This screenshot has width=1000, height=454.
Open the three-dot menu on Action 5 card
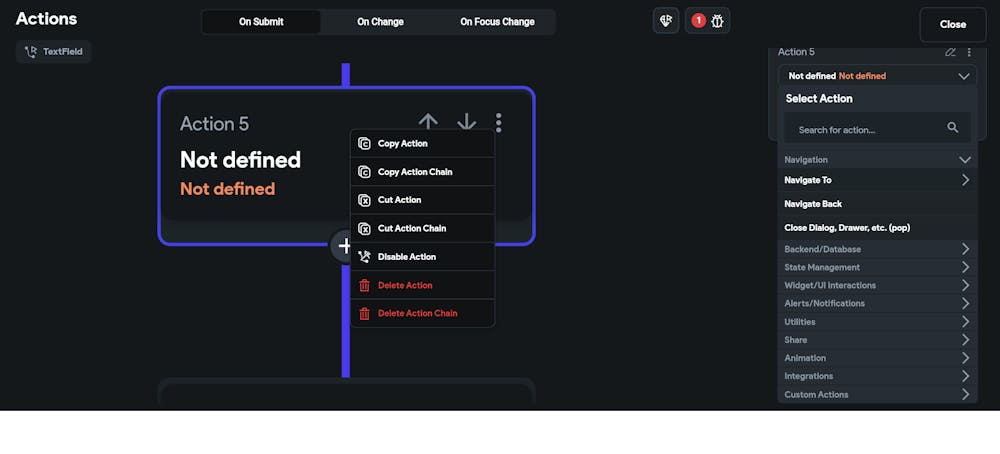[499, 122]
